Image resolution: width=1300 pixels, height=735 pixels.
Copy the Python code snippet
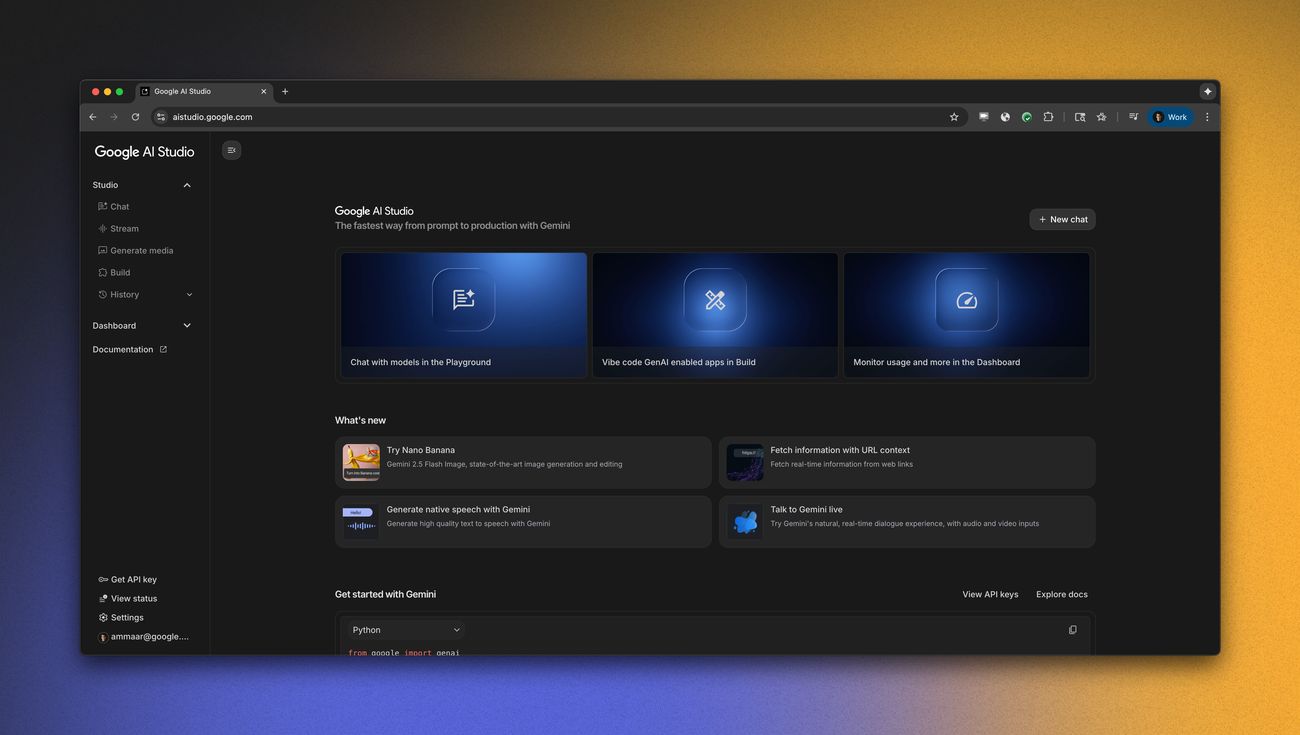[1071, 629]
